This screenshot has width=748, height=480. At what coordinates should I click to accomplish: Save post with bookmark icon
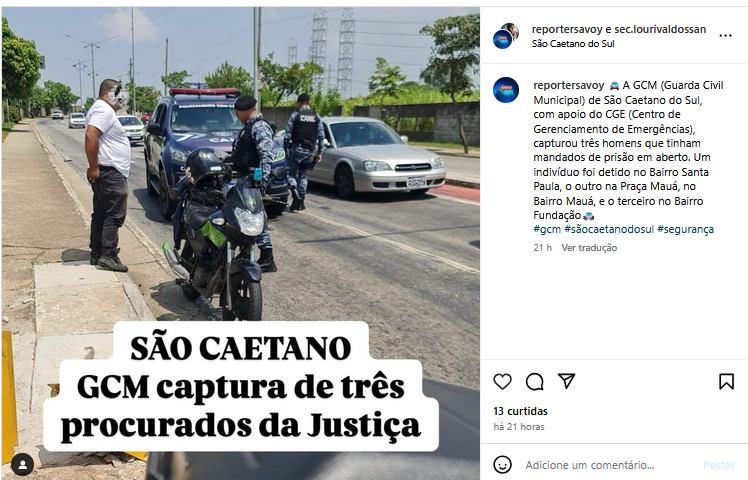(x=726, y=381)
